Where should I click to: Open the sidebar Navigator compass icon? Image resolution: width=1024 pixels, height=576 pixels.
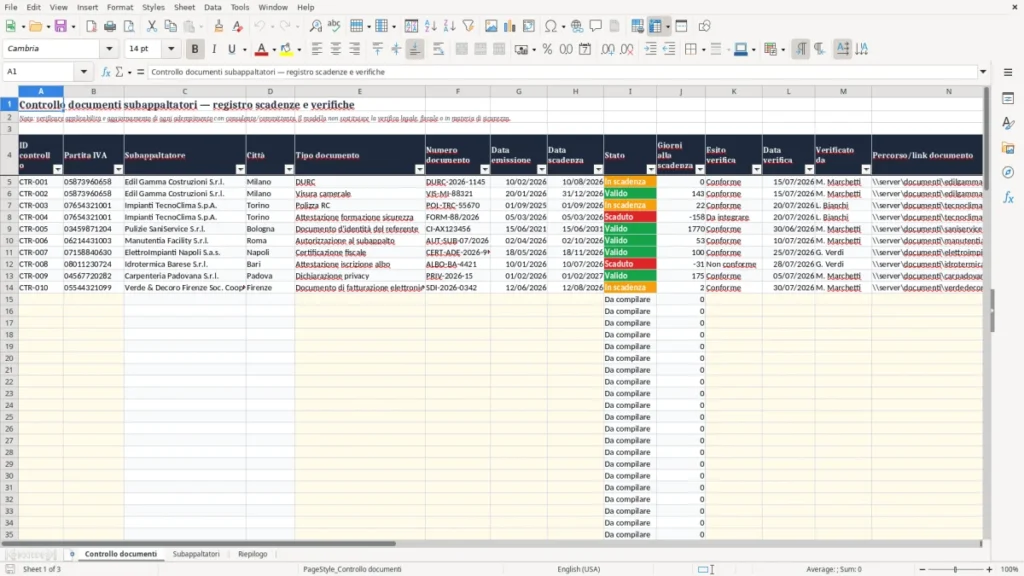(x=1008, y=172)
